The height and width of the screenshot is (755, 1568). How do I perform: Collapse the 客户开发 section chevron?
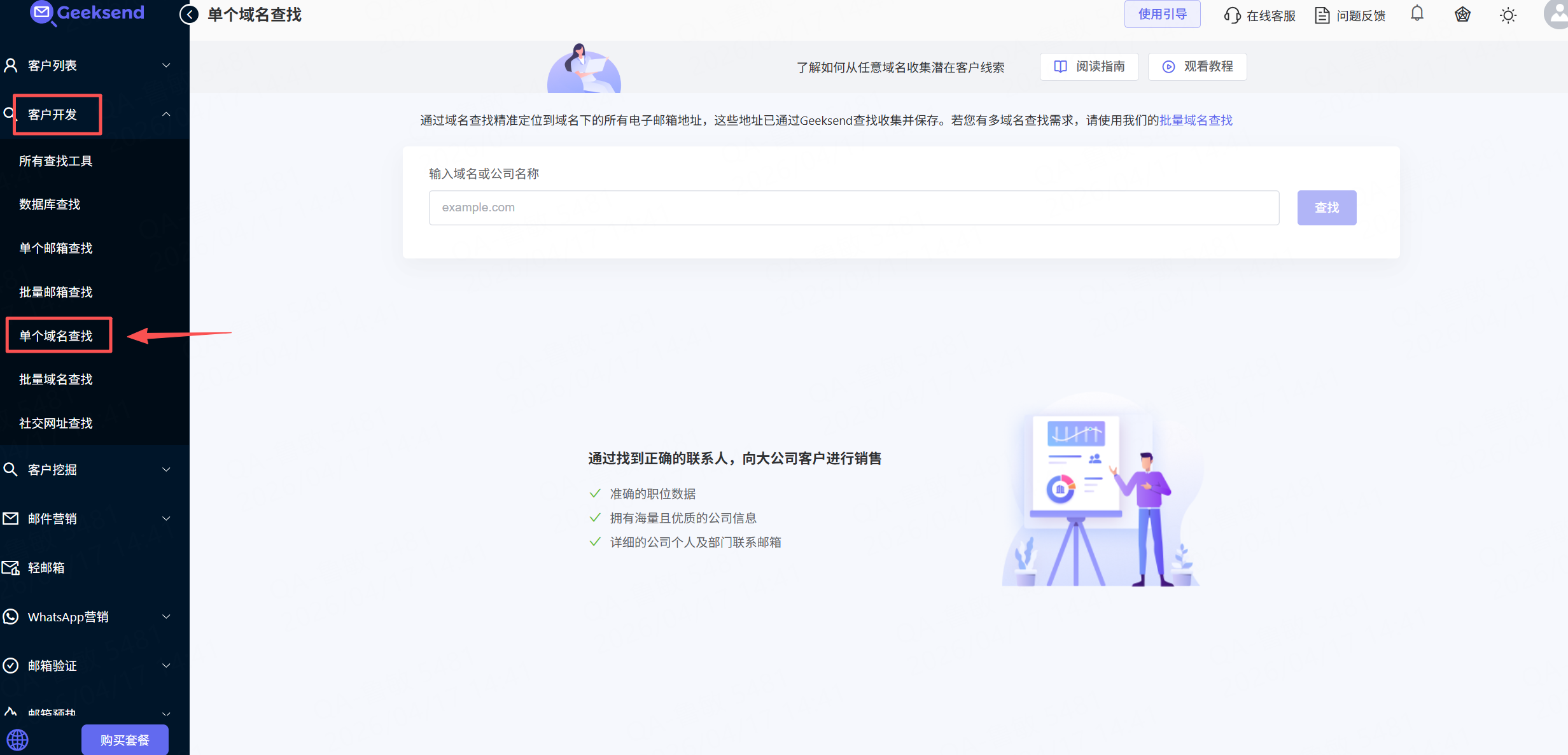coord(166,114)
